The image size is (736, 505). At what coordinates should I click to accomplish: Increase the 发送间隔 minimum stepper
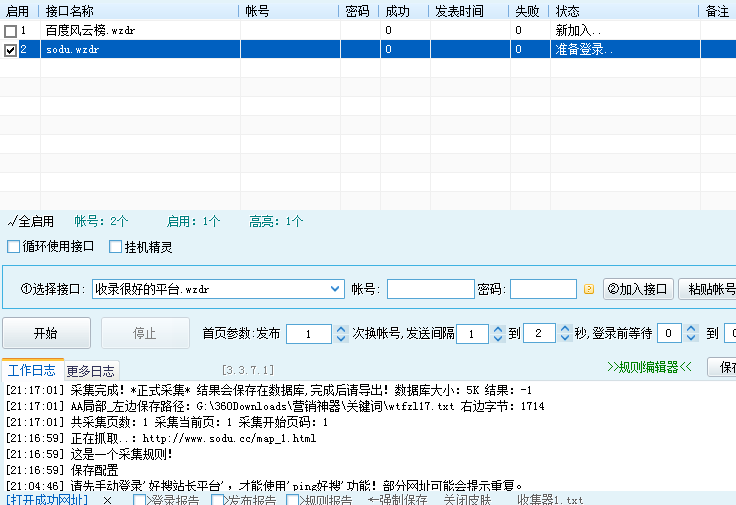498,329
